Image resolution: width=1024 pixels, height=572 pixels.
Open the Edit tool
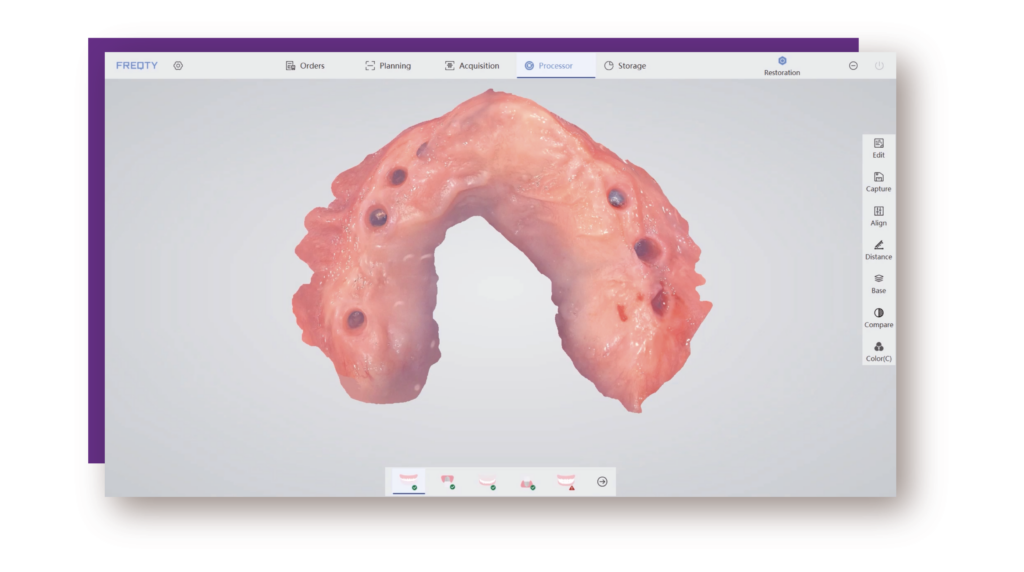(x=878, y=148)
